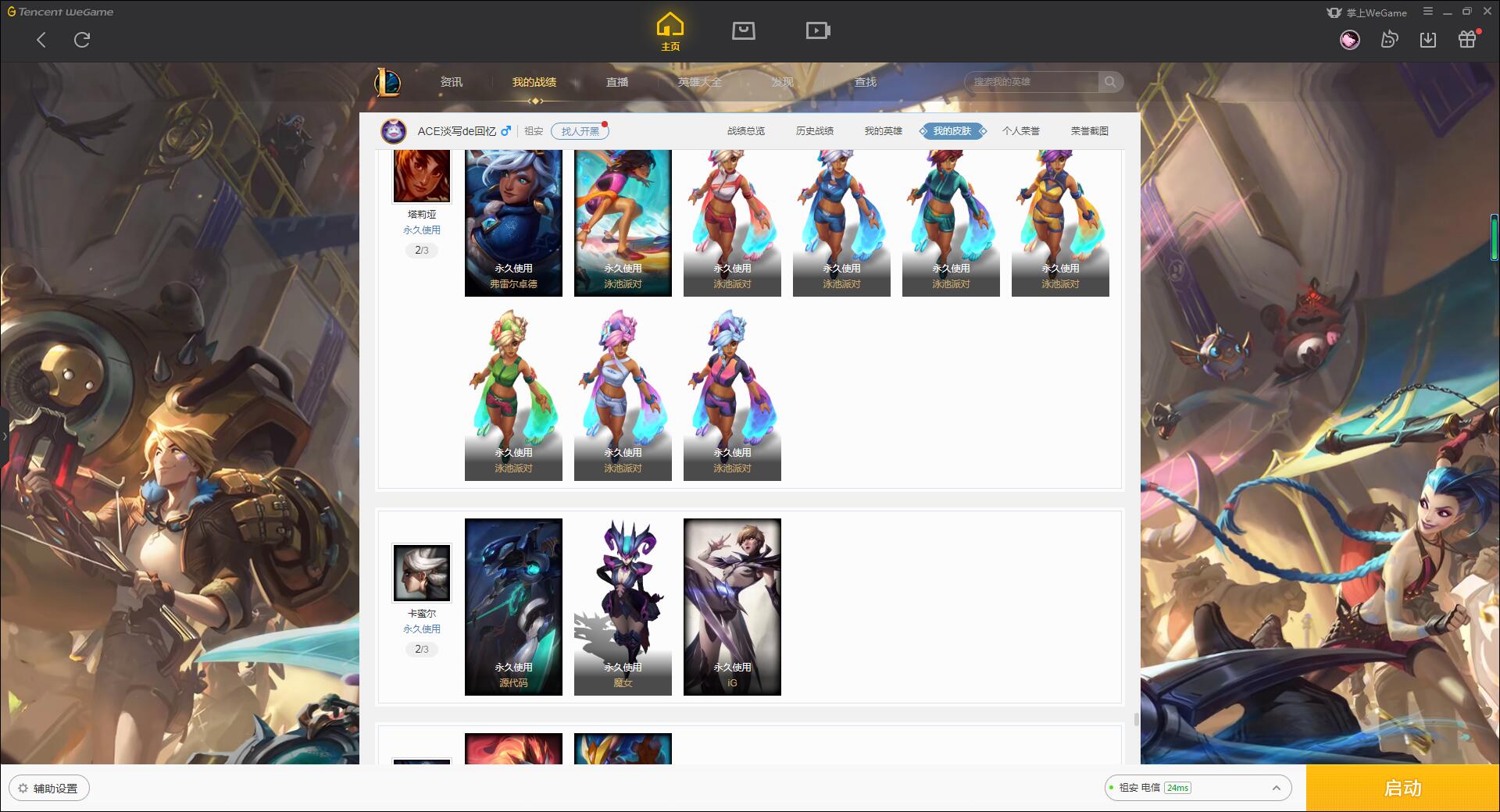The height and width of the screenshot is (812, 1500).
Task: Click the skin list vertical scrollbar
Action: (x=1136, y=719)
